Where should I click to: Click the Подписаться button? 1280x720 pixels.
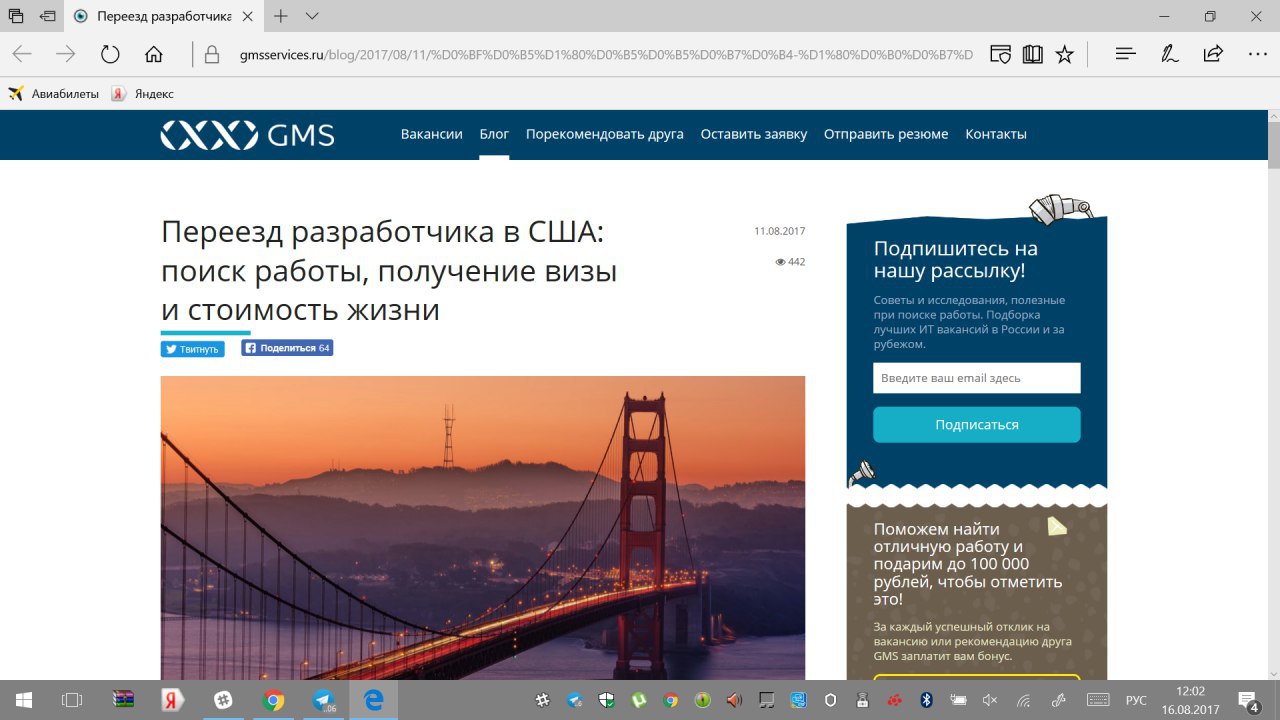click(x=977, y=424)
